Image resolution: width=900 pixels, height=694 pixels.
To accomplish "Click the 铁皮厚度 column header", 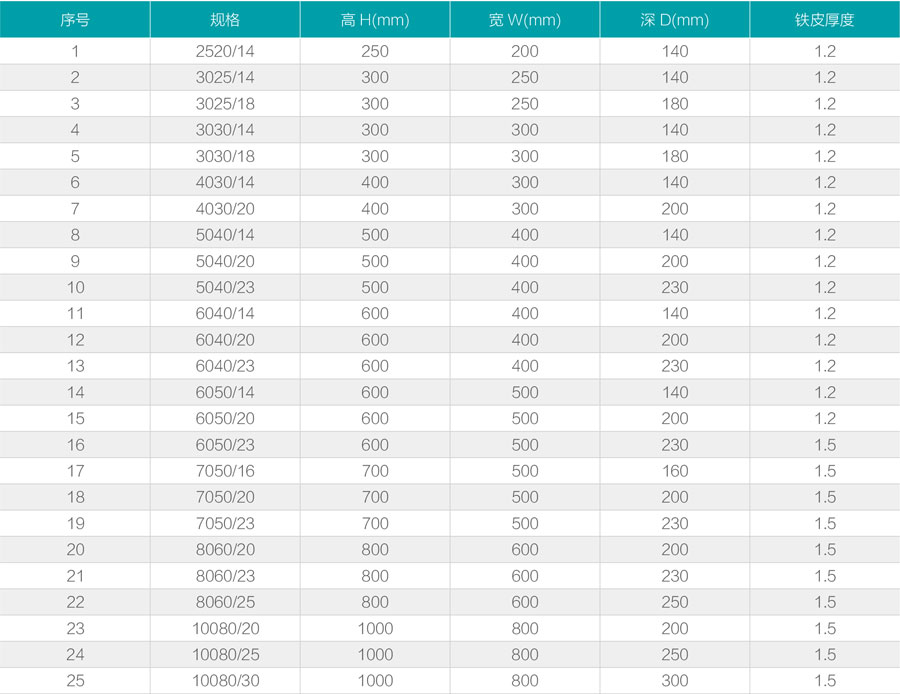I will point(825,20).
